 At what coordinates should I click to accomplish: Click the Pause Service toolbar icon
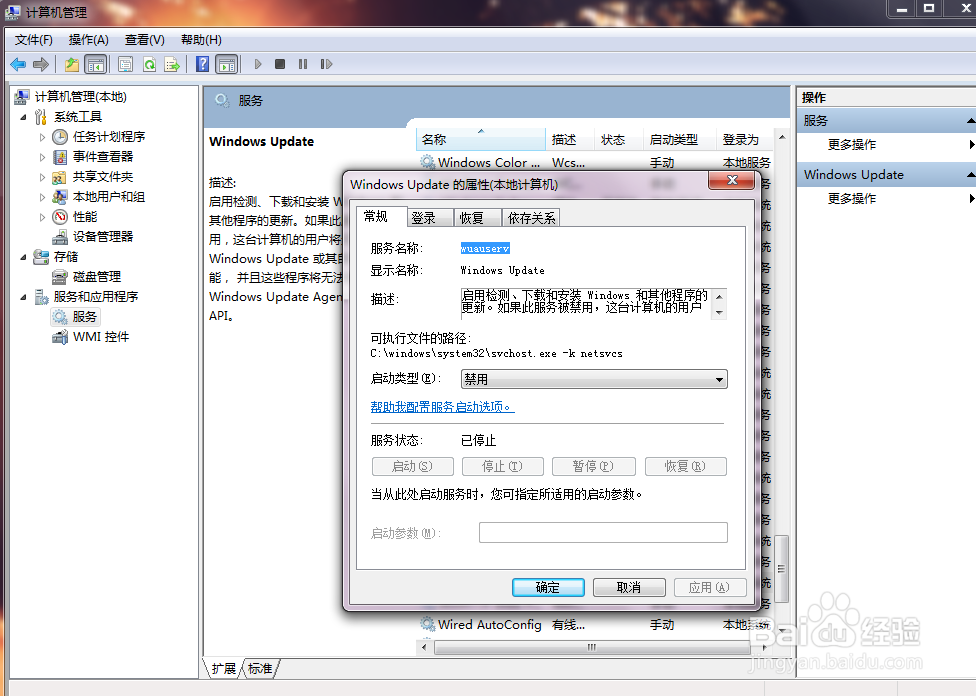coord(304,63)
